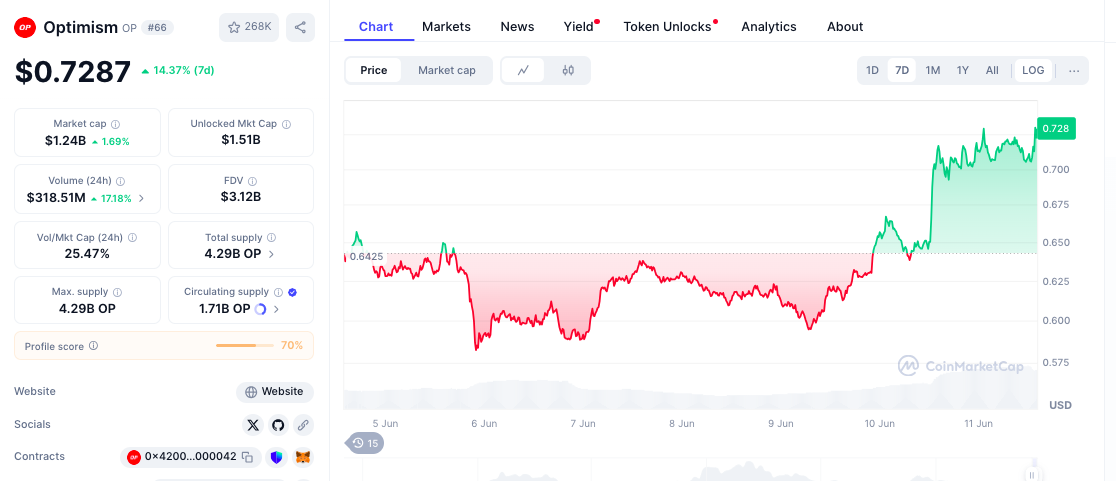Open the Token Unlocks tab
The height and width of the screenshot is (481, 1116).
(x=668, y=26)
